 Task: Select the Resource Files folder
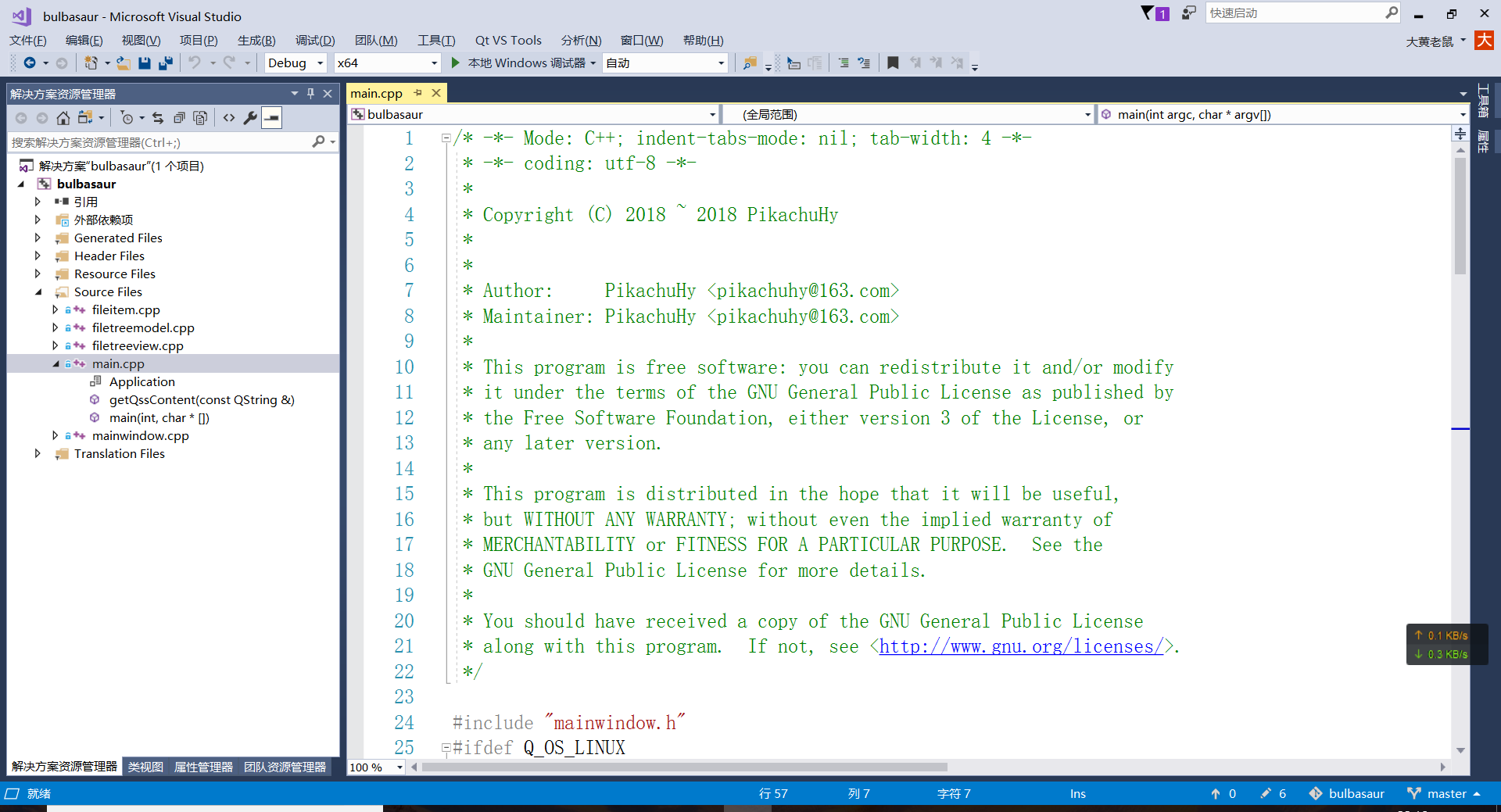(115, 274)
